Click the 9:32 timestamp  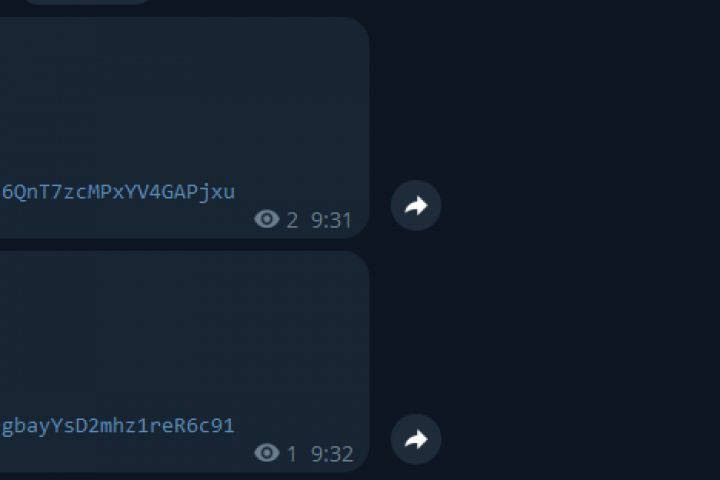tap(332, 454)
